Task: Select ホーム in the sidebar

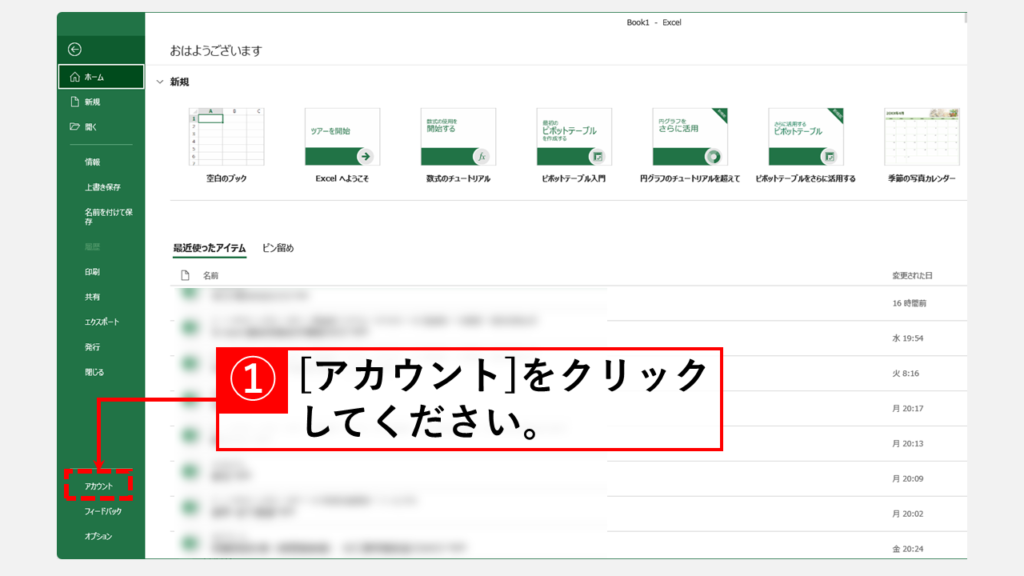Action: point(101,77)
